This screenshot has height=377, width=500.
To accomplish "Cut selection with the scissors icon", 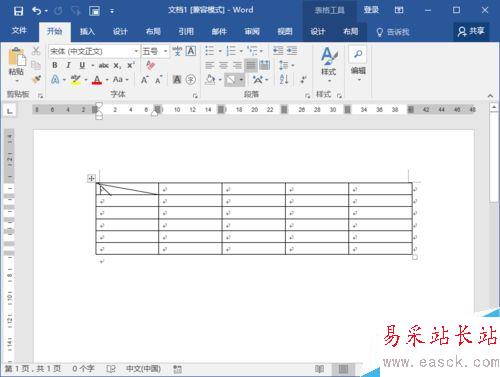I will click(x=36, y=51).
